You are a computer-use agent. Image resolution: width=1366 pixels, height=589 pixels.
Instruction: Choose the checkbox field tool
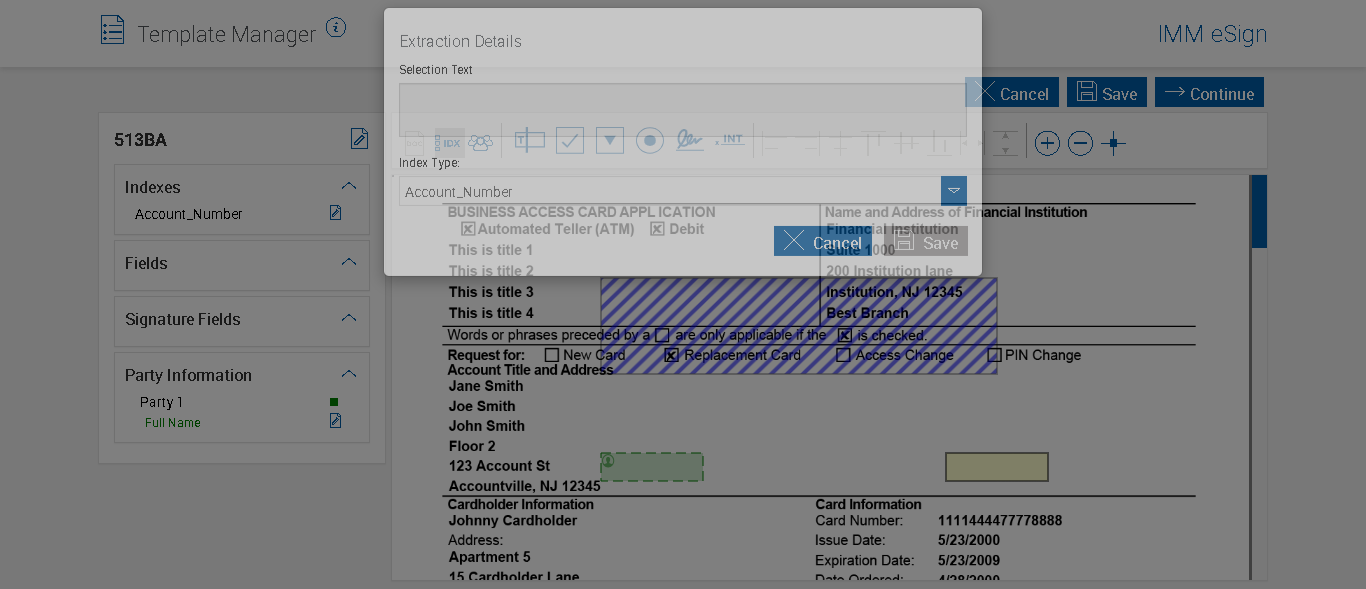(x=570, y=141)
